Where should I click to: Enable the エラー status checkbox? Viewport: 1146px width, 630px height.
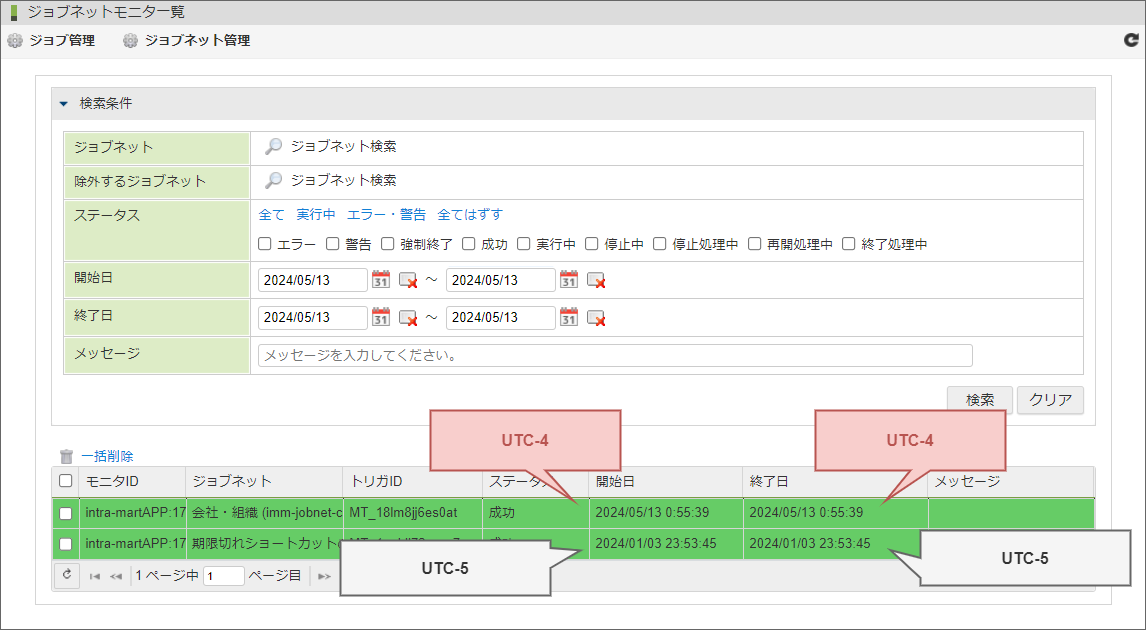pos(265,244)
